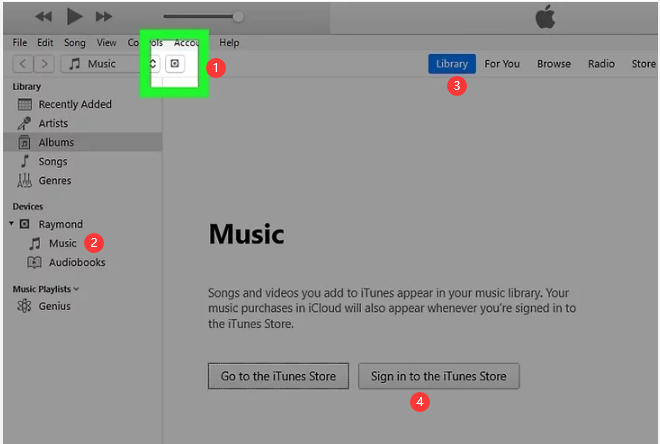Switch to the Store tab
The image size is (660, 444).
(643, 64)
